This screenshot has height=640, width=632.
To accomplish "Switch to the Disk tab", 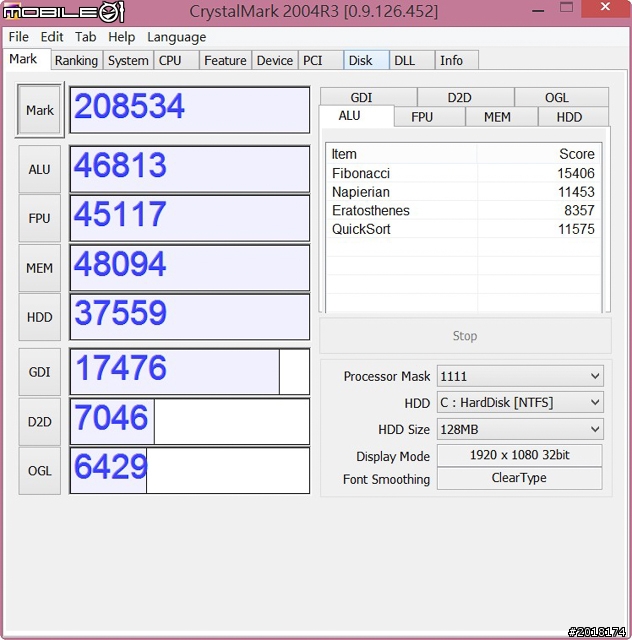I will point(366,60).
